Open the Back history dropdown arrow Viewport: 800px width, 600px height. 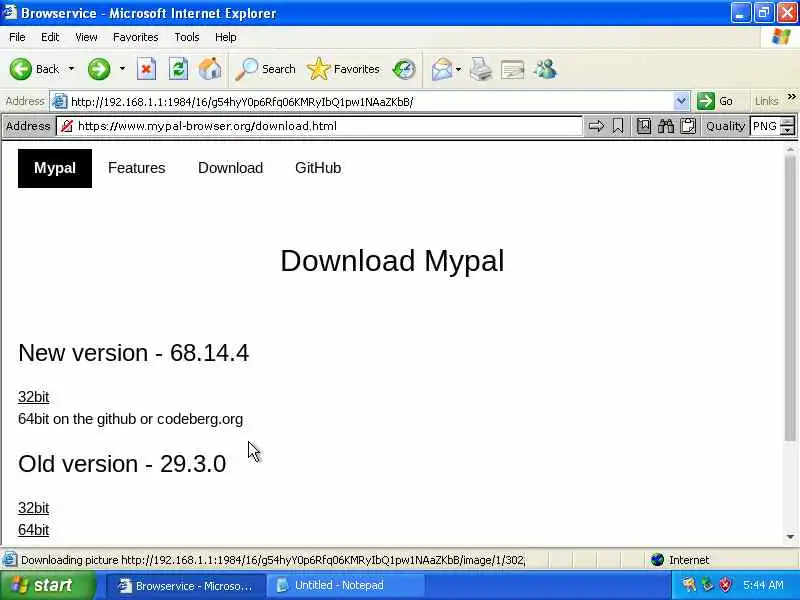point(71,69)
